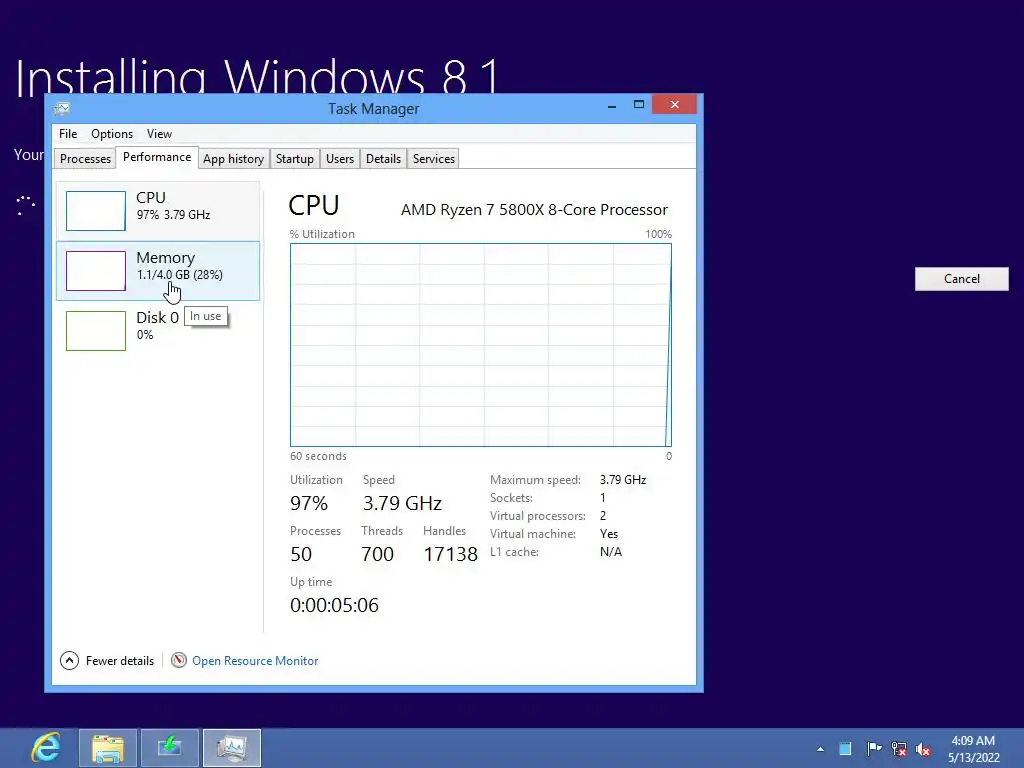Select the Disk 0 performance entry

158,330
